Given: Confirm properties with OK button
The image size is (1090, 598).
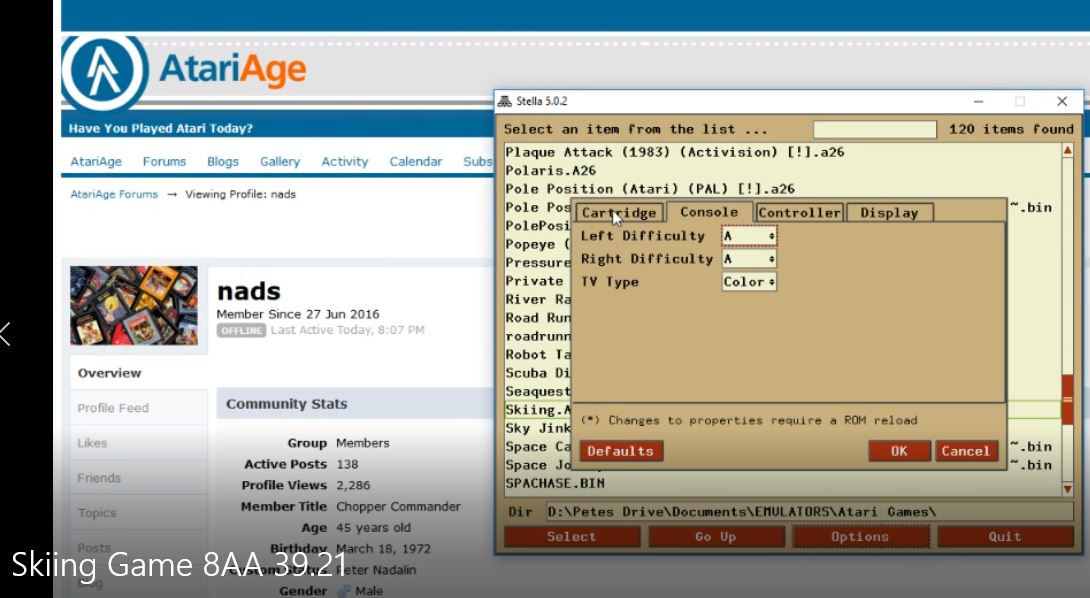Looking at the screenshot, I should [899, 451].
